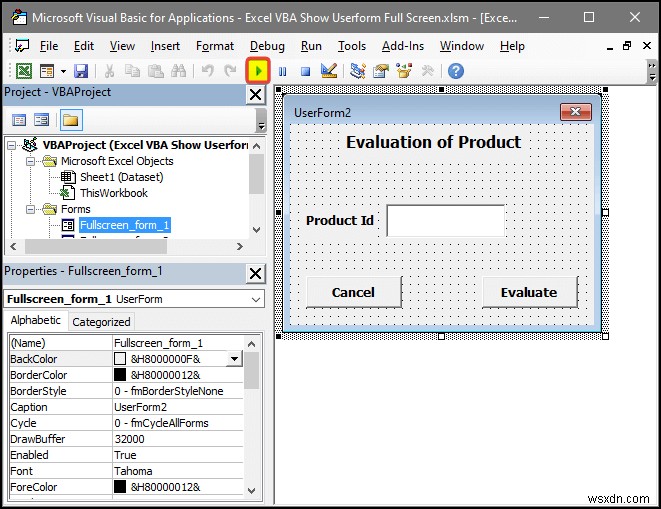The image size is (661, 509).
Task: Select Fullscreen_form_1 in the project tree
Action: (124, 225)
